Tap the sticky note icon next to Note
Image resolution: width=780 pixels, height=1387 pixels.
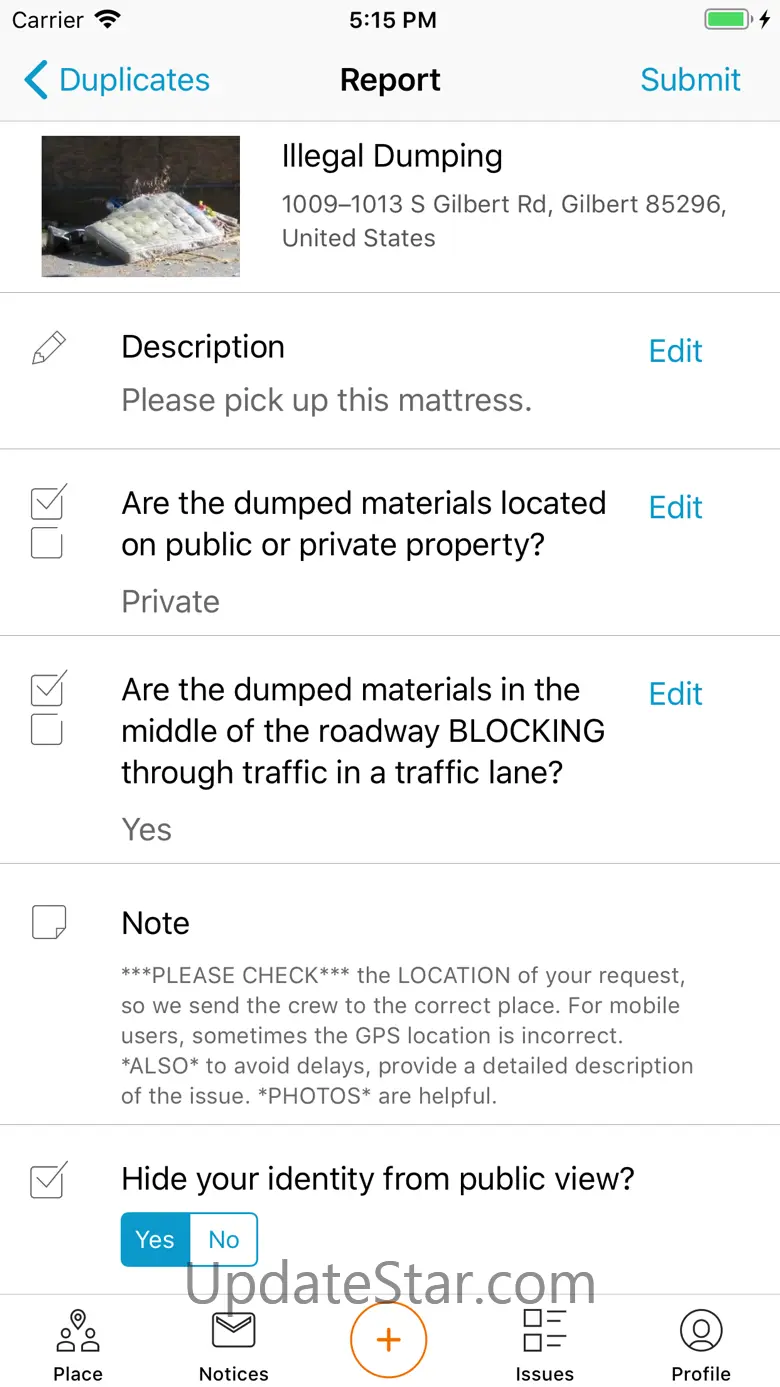49,922
